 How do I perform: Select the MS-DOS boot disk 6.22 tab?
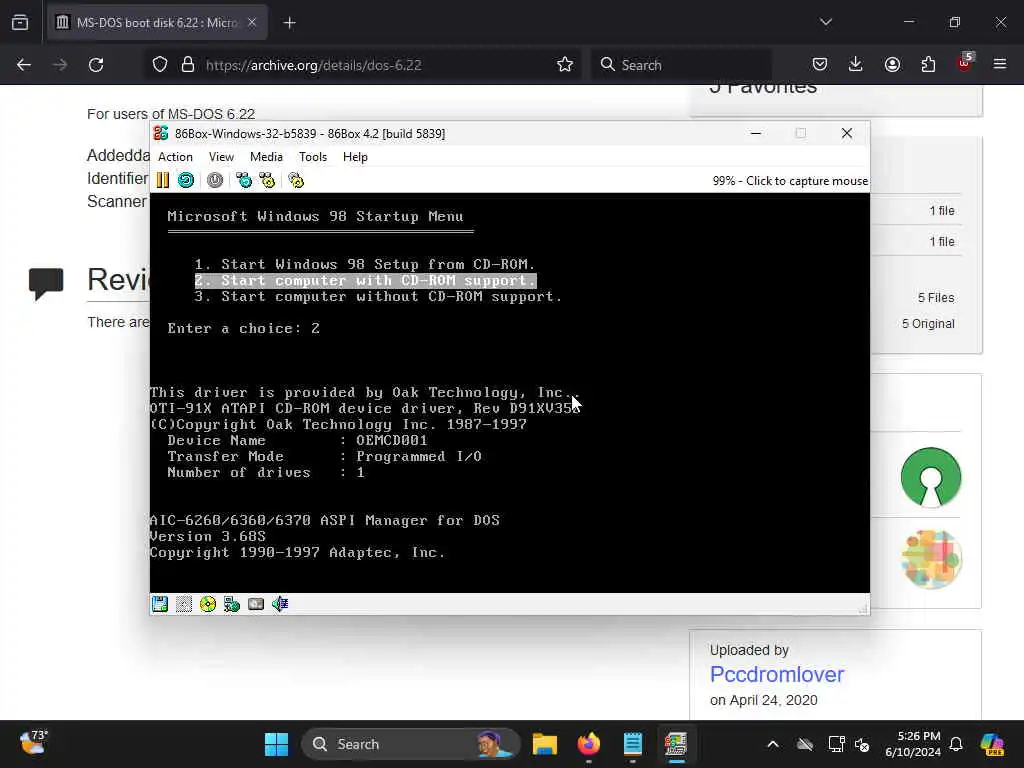click(x=157, y=23)
